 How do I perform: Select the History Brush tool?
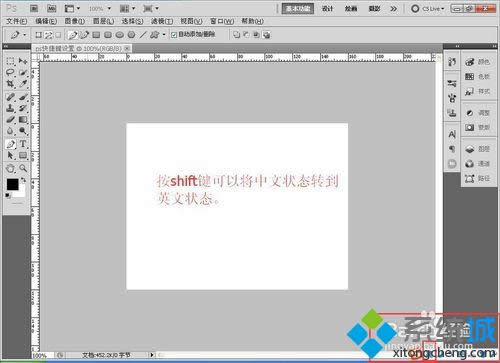point(23,108)
